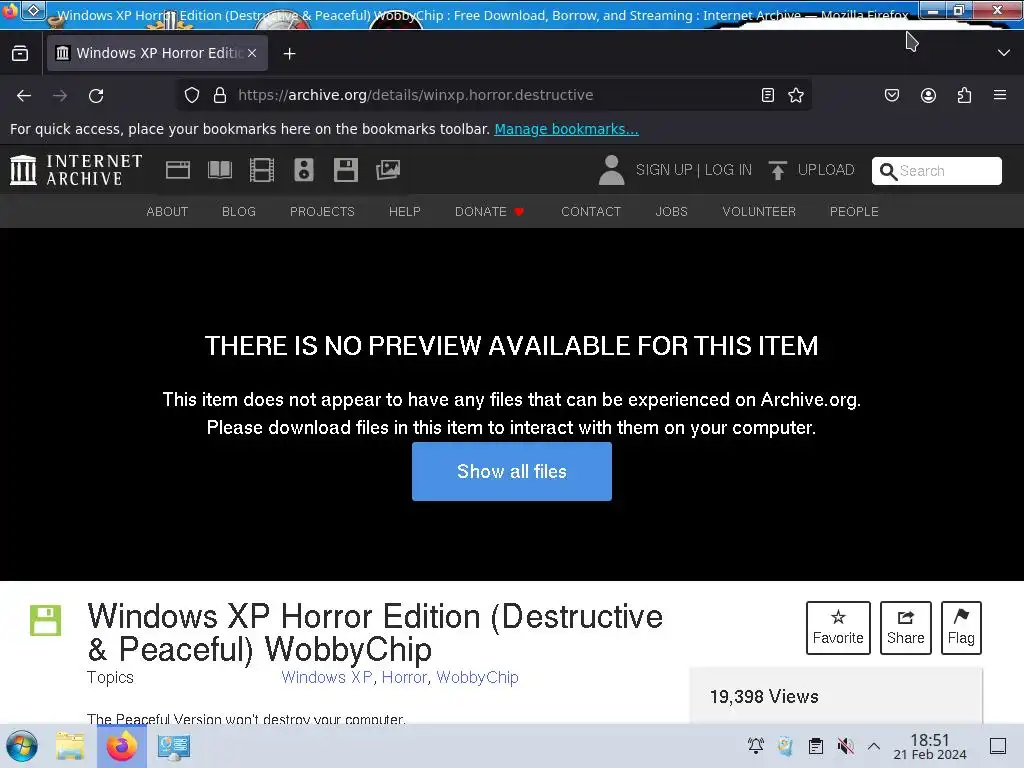List all tabs with the chevron

(x=1003, y=53)
